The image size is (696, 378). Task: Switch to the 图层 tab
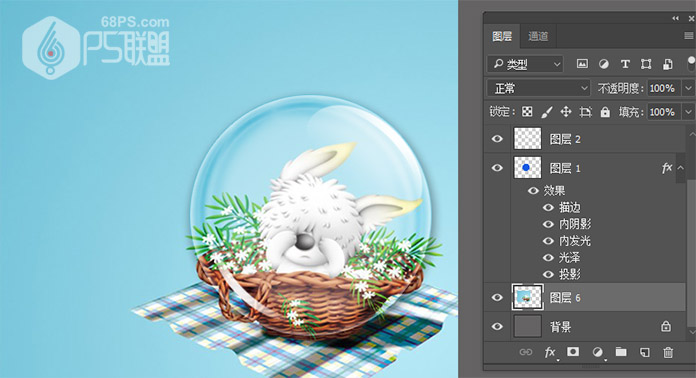pos(502,36)
